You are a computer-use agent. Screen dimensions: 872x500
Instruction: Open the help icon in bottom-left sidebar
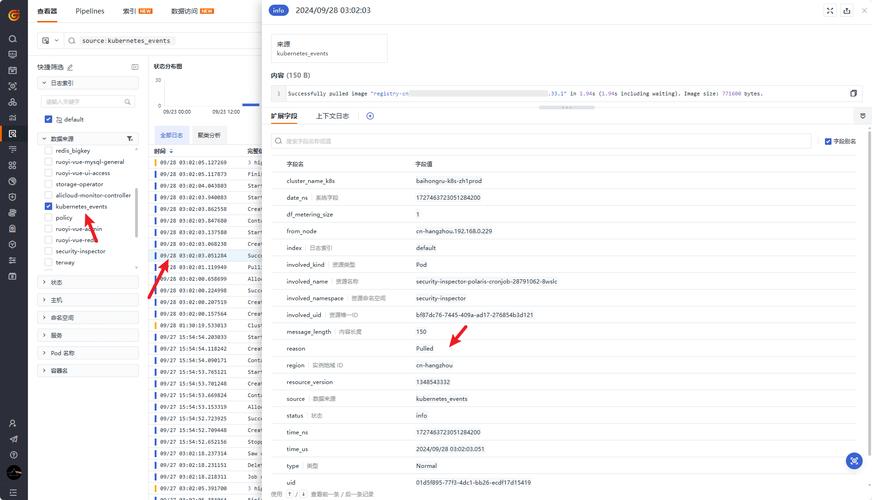(12, 454)
